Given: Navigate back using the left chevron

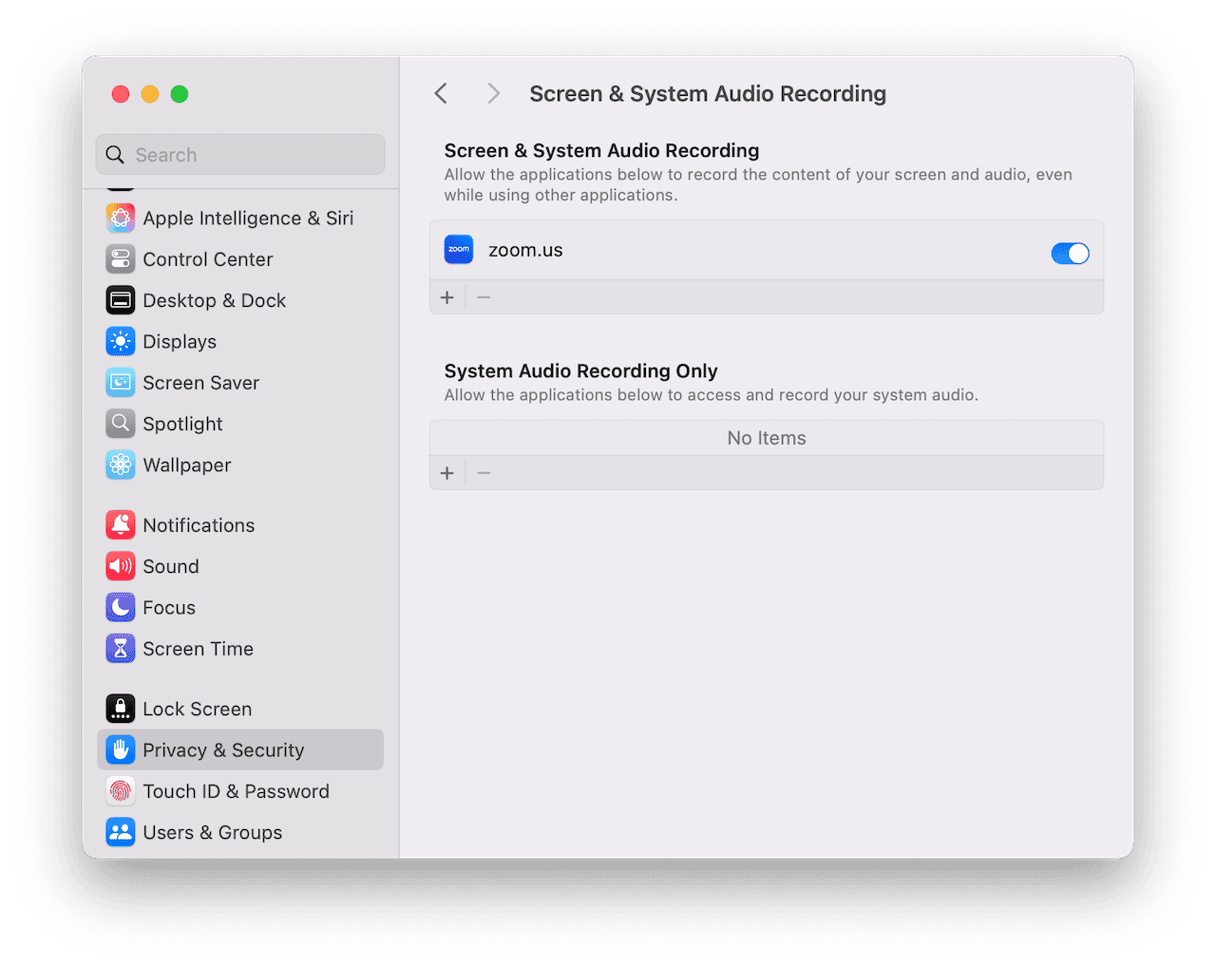Looking at the screenshot, I should pyautogui.click(x=440, y=93).
